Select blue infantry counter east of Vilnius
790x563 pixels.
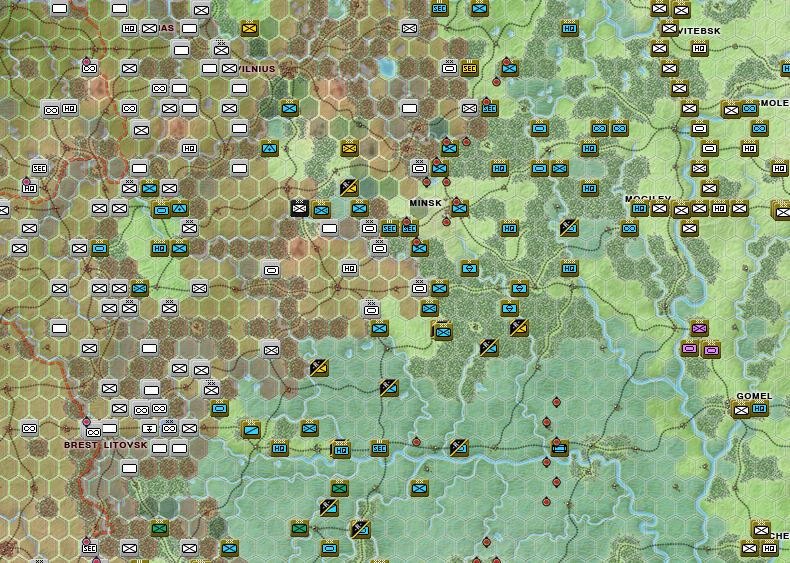pos(289,108)
